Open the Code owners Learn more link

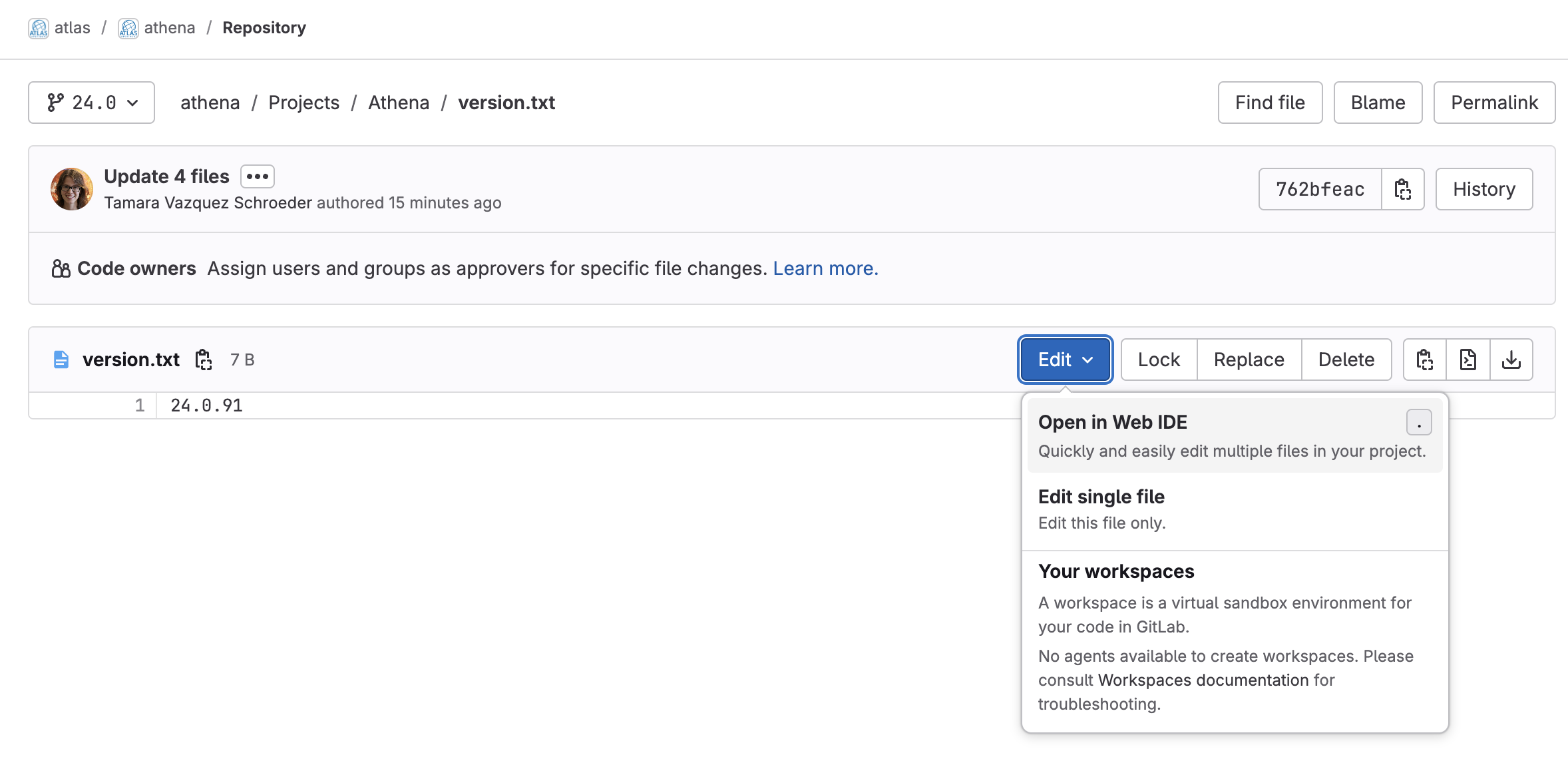[x=825, y=268]
